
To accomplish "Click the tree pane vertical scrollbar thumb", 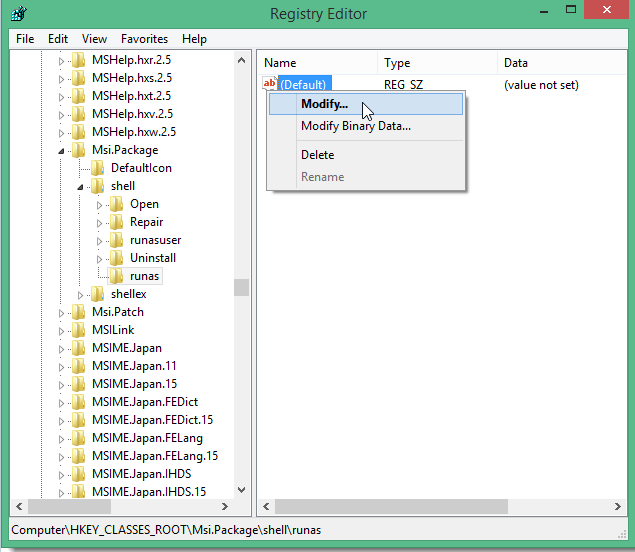I will click(241, 288).
